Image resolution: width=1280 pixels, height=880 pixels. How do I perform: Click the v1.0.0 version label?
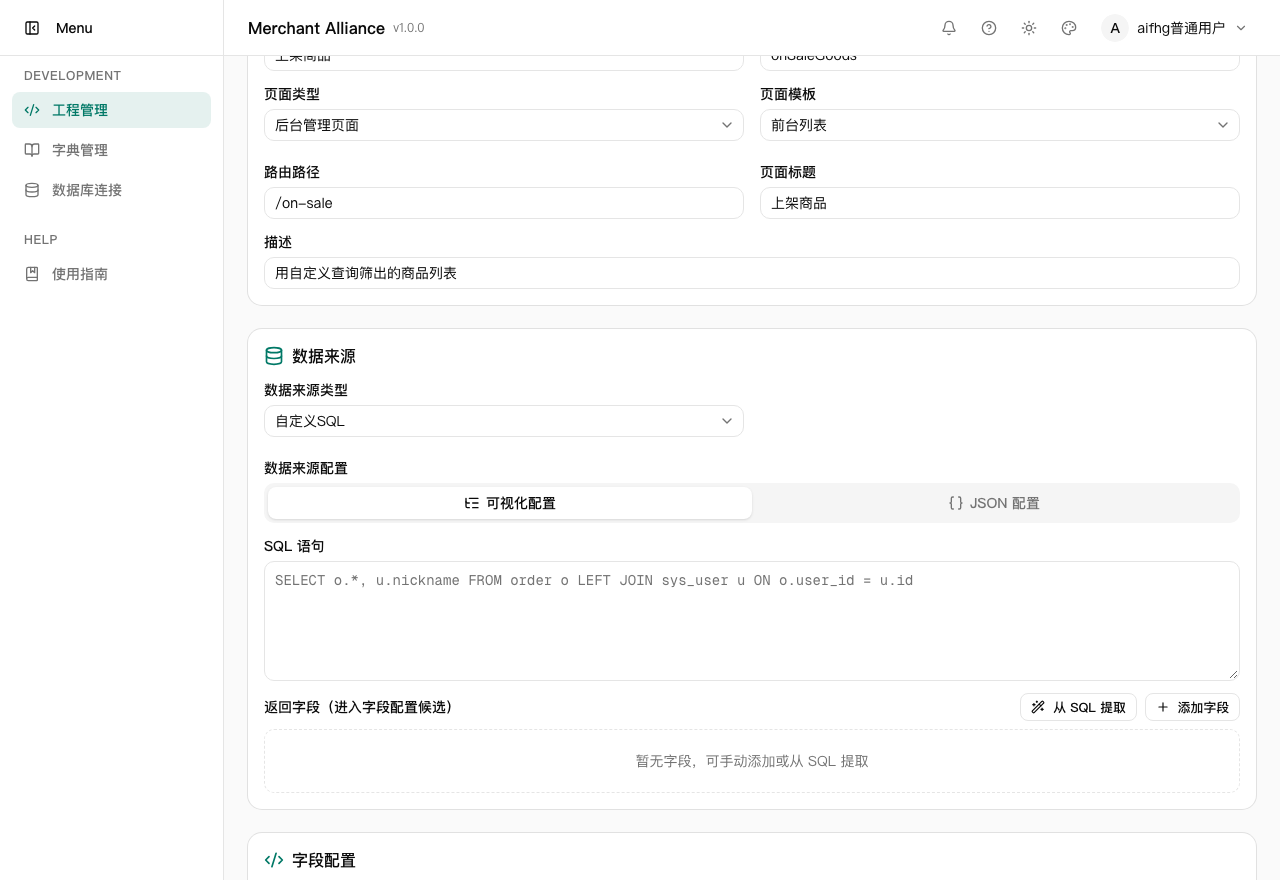pos(409,28)
